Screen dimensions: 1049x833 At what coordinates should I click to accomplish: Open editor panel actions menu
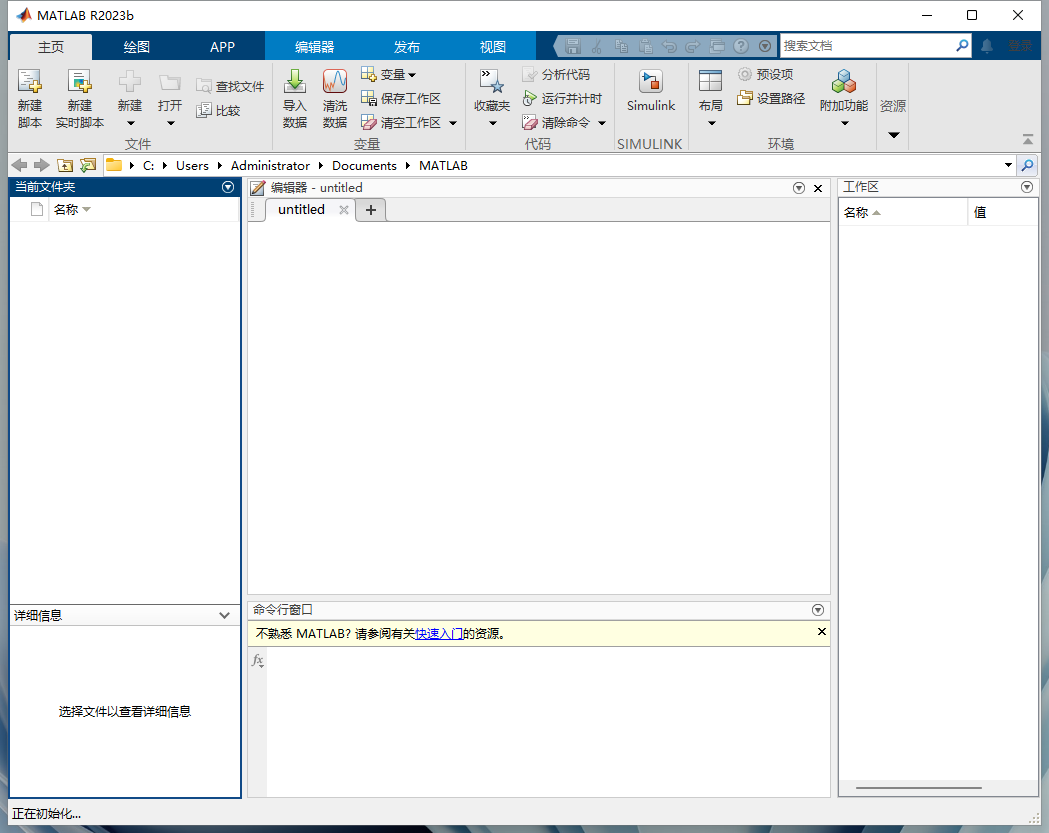799,188
